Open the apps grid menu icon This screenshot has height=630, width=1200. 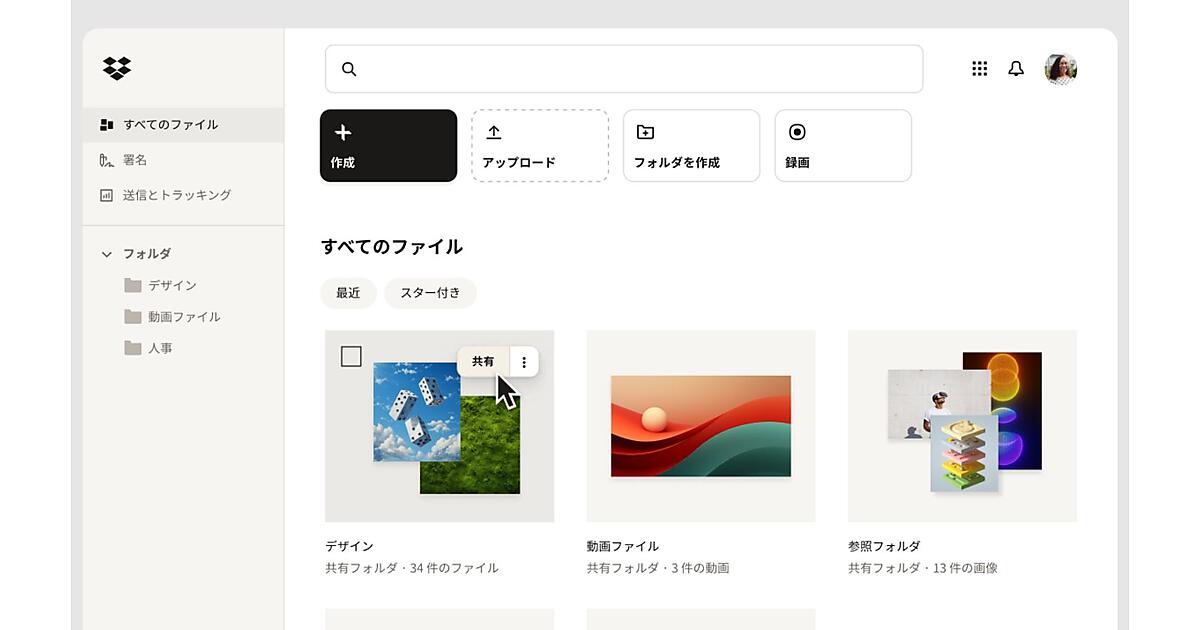pyautogui.click(x=980, y=68)
